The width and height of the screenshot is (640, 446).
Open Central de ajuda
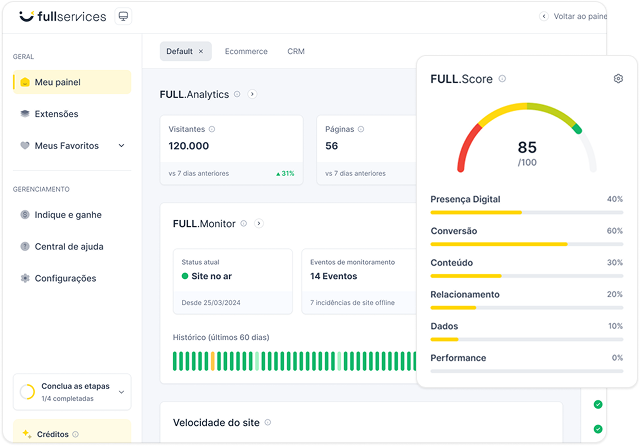[69, 247]
